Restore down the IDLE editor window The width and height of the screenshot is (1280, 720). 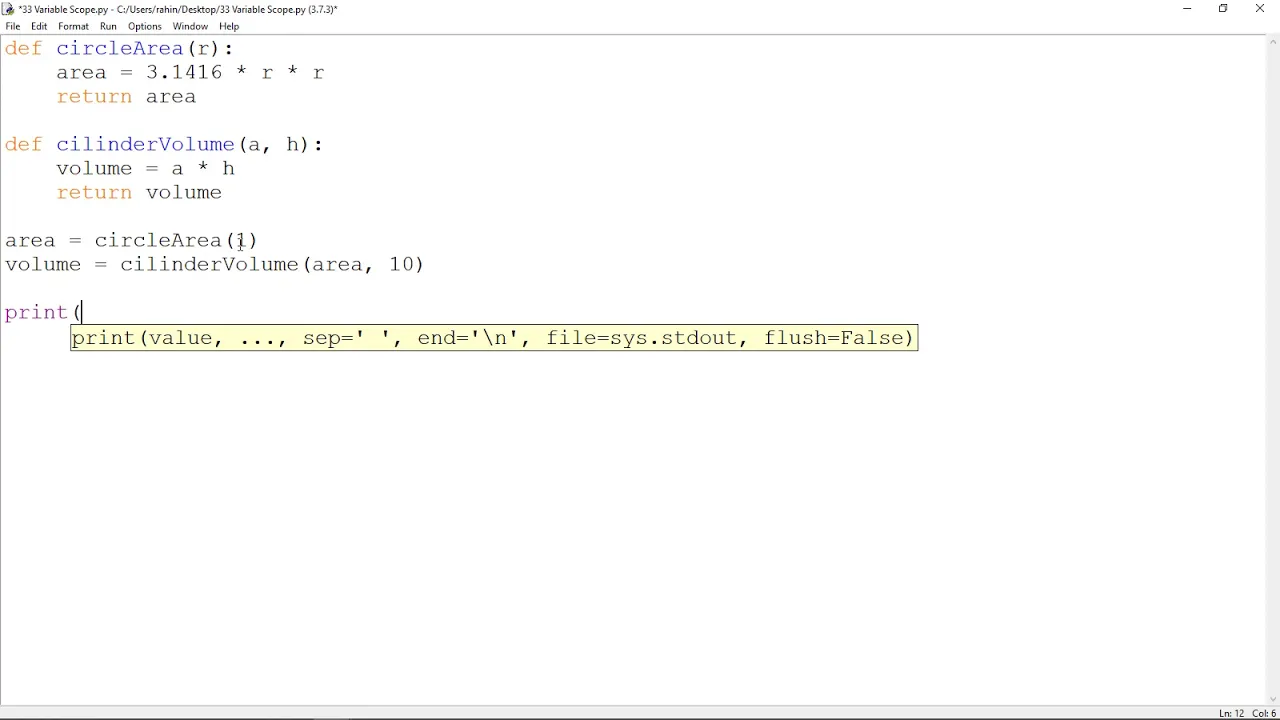(x=1223, y=9)
